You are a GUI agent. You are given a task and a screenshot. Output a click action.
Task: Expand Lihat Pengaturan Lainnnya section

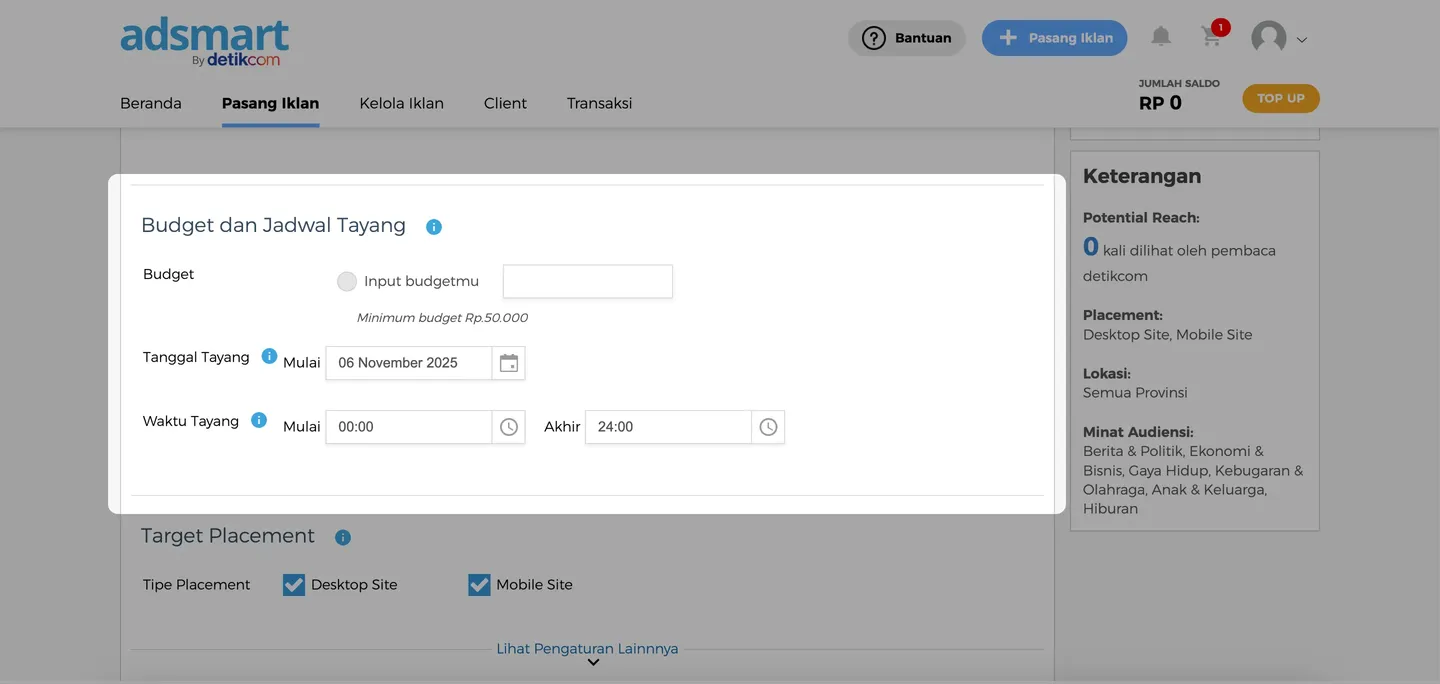[x=587, y=650]
